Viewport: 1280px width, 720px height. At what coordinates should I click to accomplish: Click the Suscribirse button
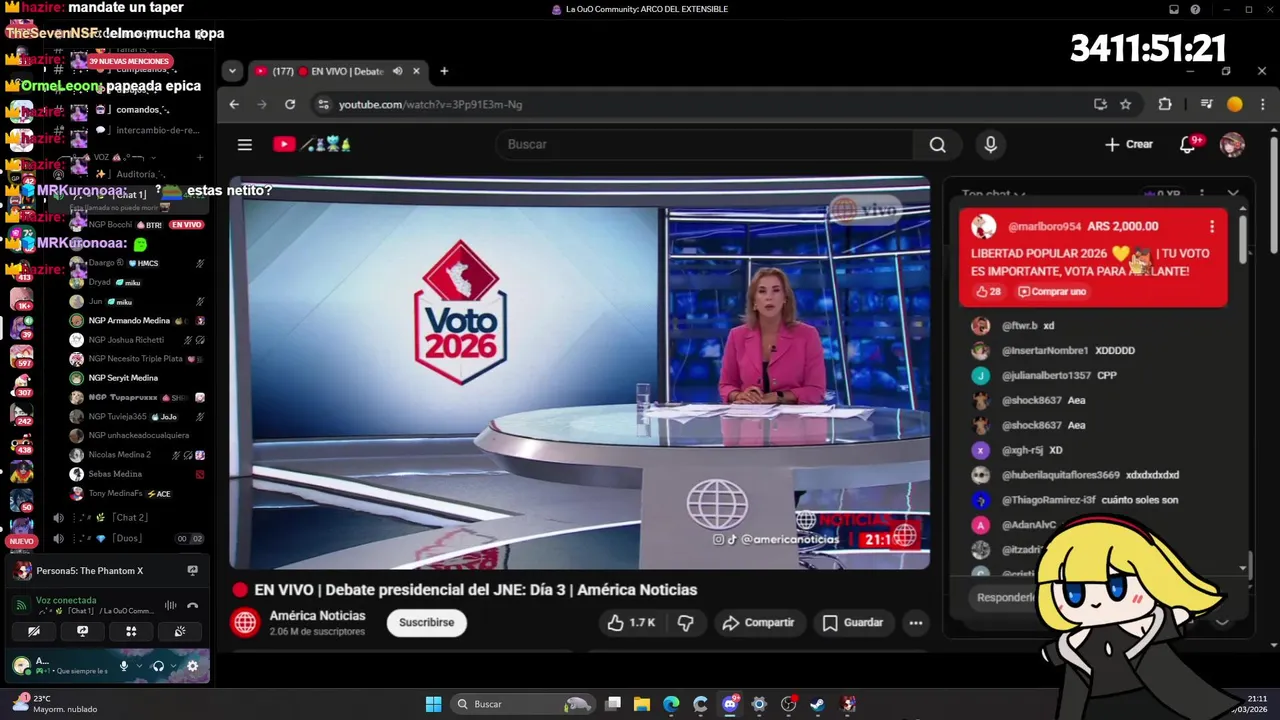pos(427,622)
